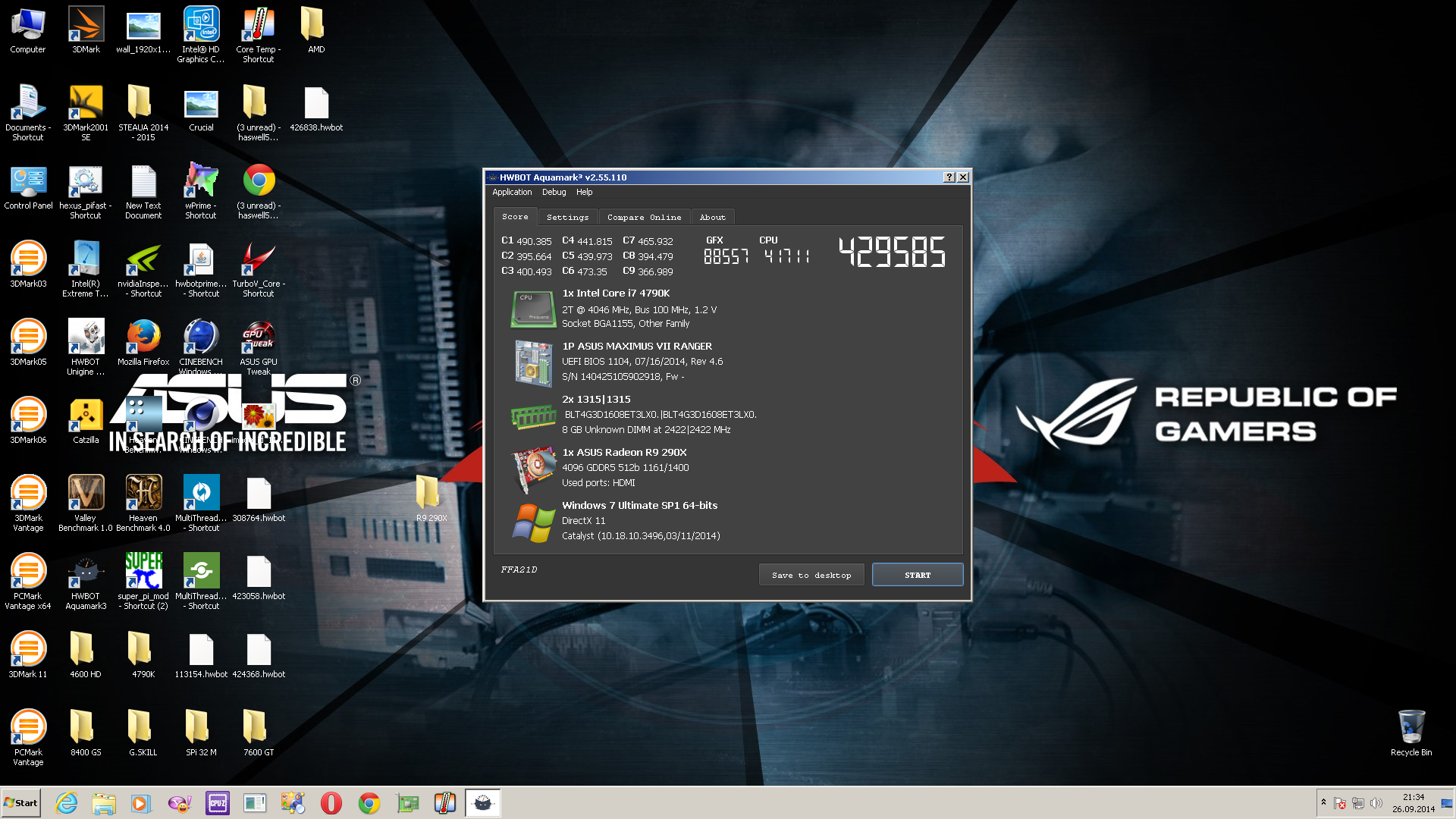Open Catzilla desktop icon
The width and height of the screenshot is (1456, 819).
(86, 421)
